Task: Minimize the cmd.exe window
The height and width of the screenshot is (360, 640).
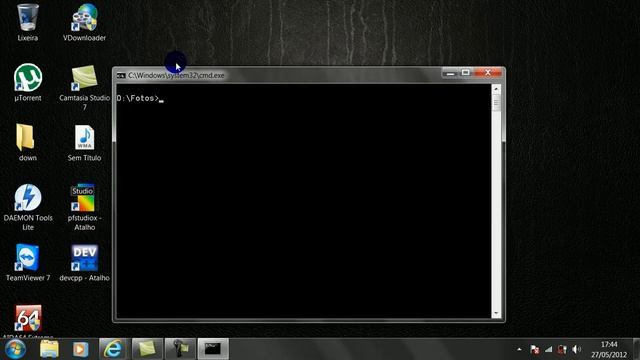Action: click(450, 73)
